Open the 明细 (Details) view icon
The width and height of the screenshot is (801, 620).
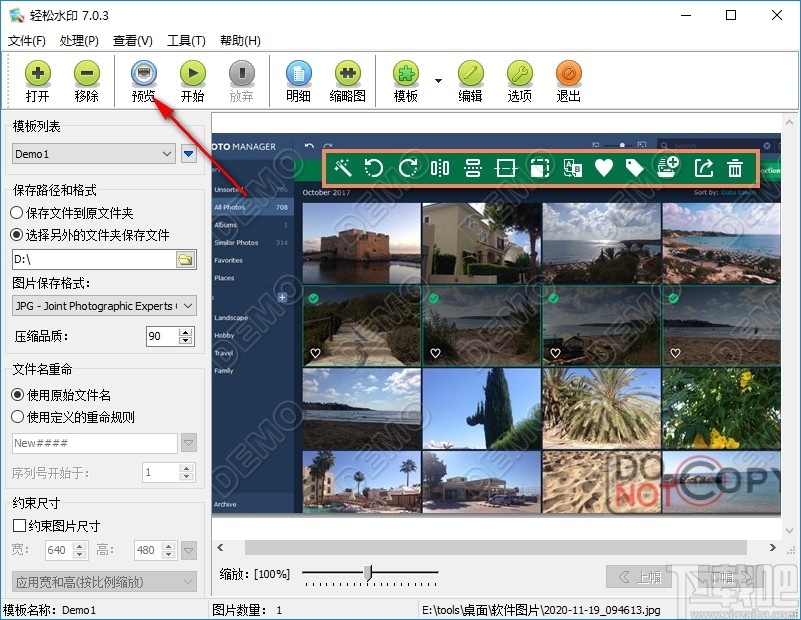tap(299, 73)
